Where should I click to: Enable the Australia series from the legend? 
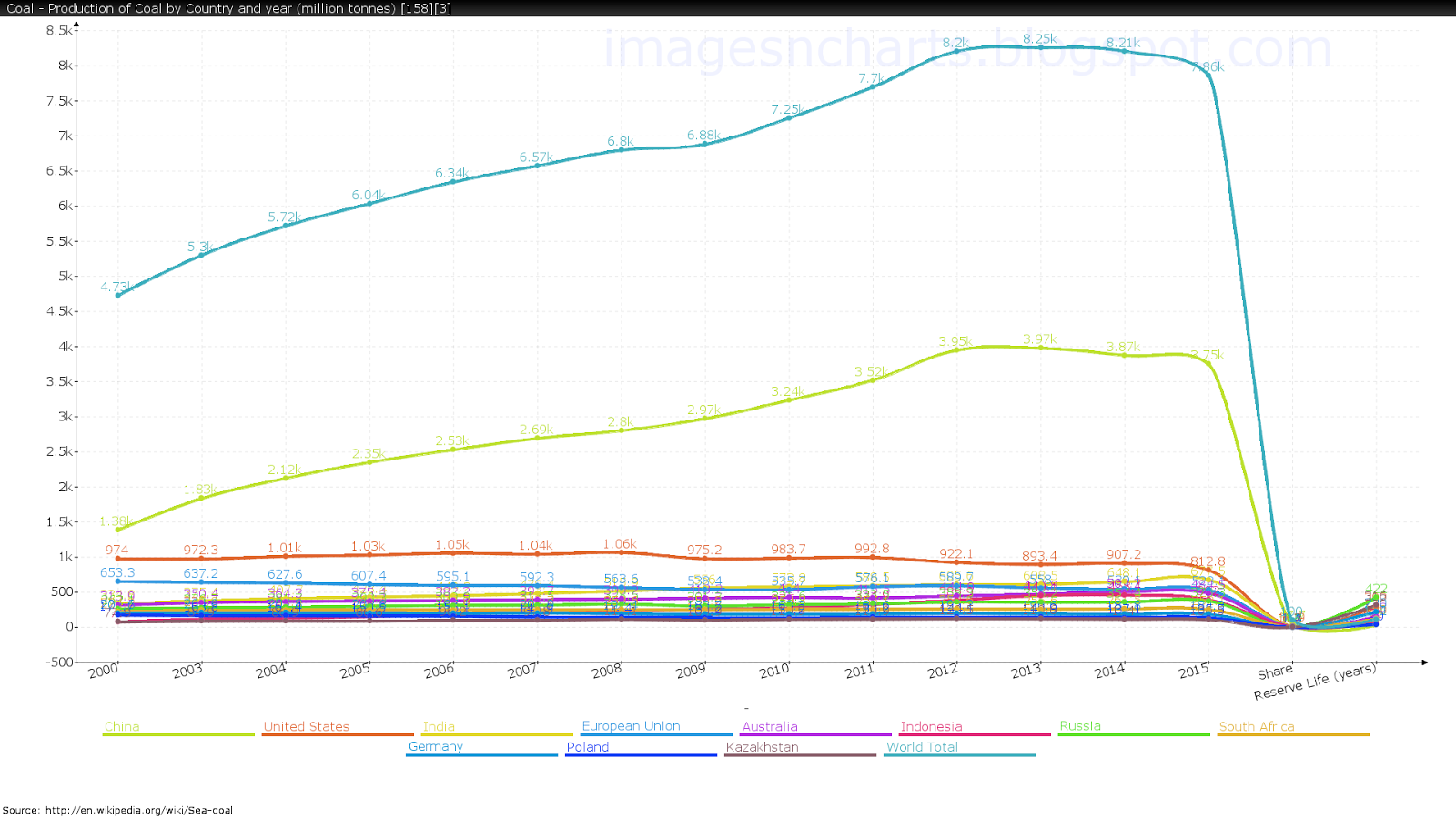pyautogui.click(x=769, y=726)
